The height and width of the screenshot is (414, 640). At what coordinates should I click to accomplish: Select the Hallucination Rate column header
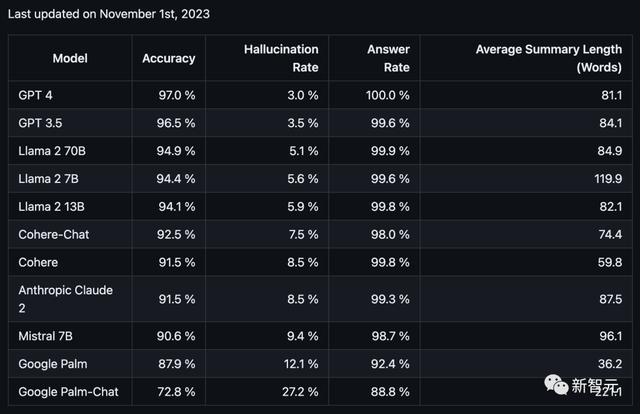click(x=281, y=58)
